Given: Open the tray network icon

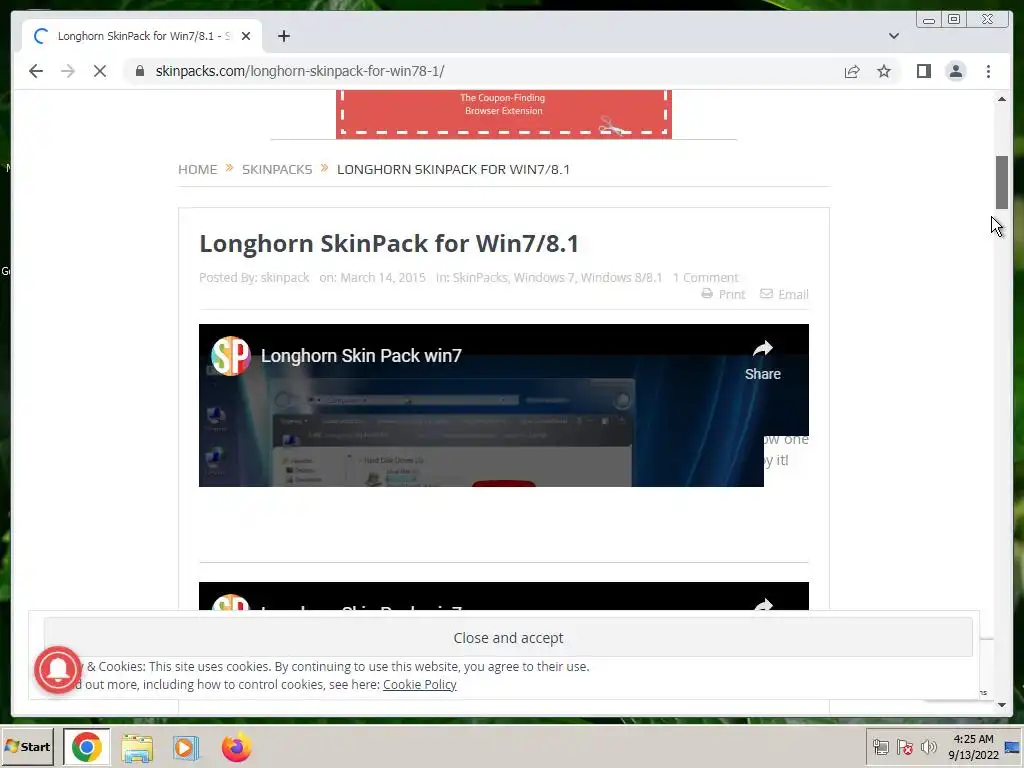Looking at the screenshot, I should click(880, 747).
